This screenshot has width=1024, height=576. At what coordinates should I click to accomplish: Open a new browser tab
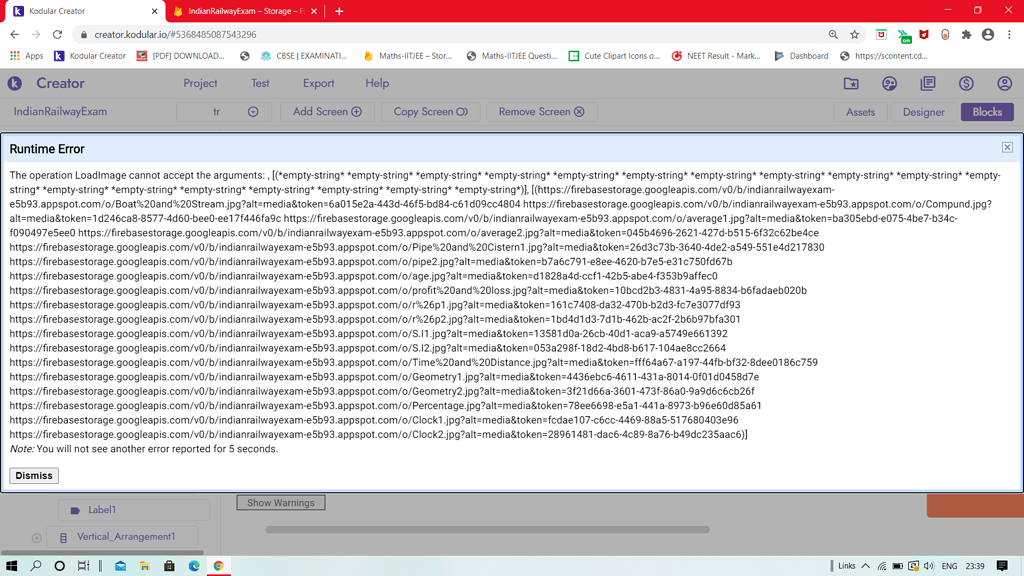pyautogui.click(x=339, y=11)
